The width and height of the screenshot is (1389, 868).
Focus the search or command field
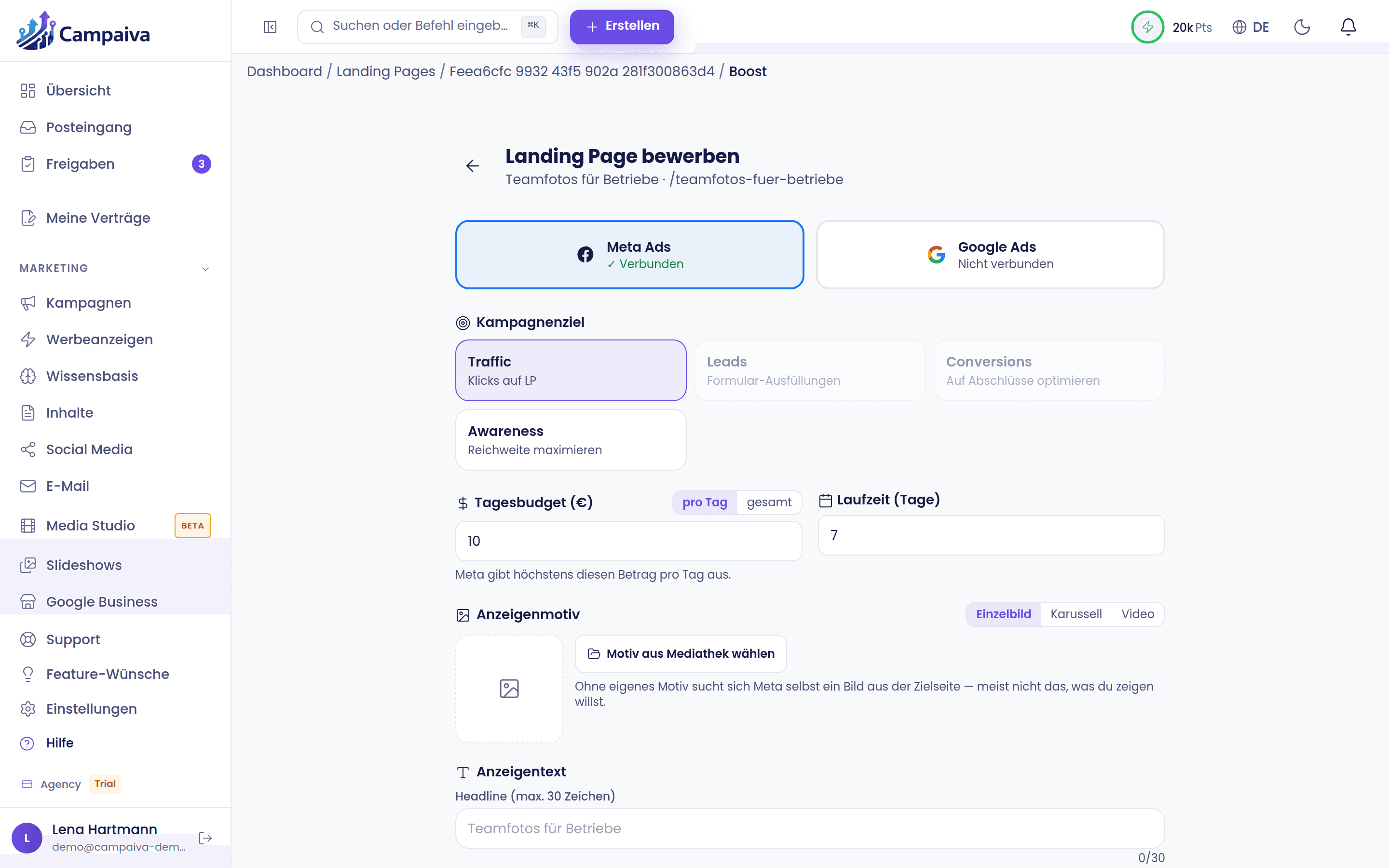pyautogui.click(x=428, y=27)
